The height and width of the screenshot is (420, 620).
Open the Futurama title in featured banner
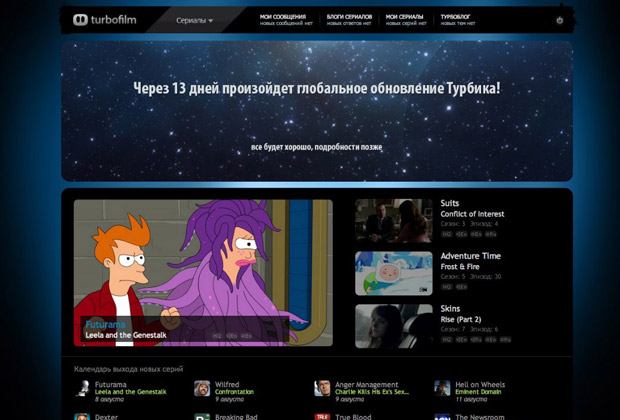105,325
